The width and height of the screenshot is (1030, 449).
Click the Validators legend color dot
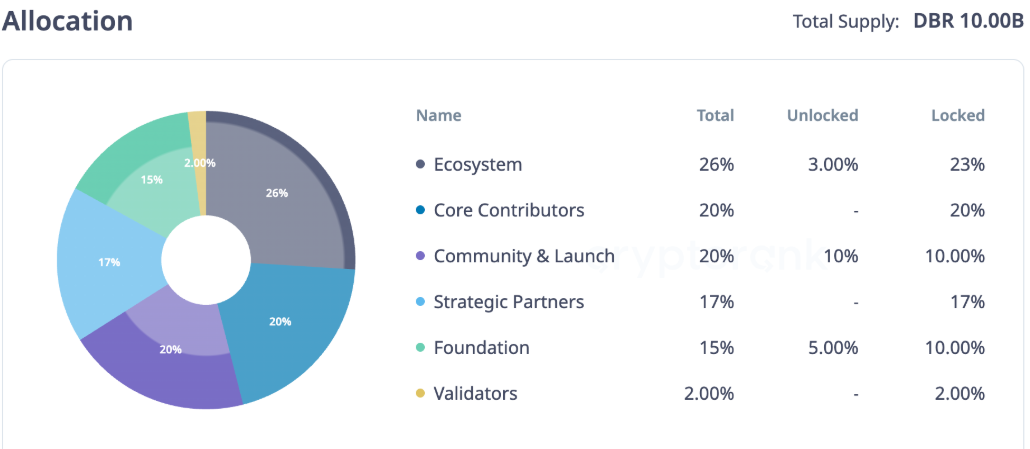tap(420, 394)
